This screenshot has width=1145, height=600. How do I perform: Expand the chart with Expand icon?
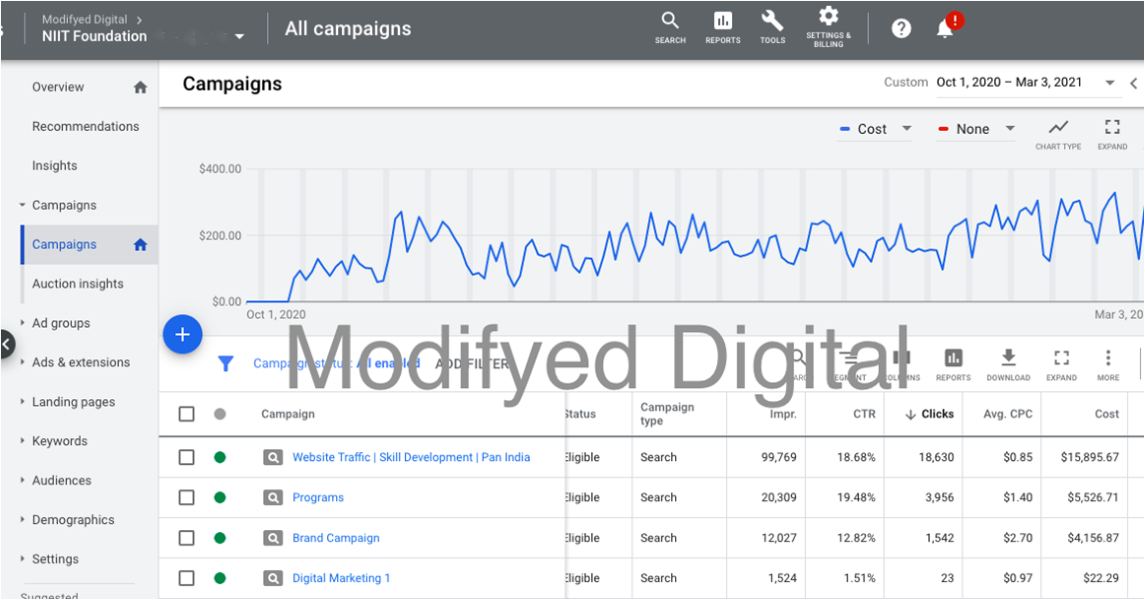point(1112,134)
